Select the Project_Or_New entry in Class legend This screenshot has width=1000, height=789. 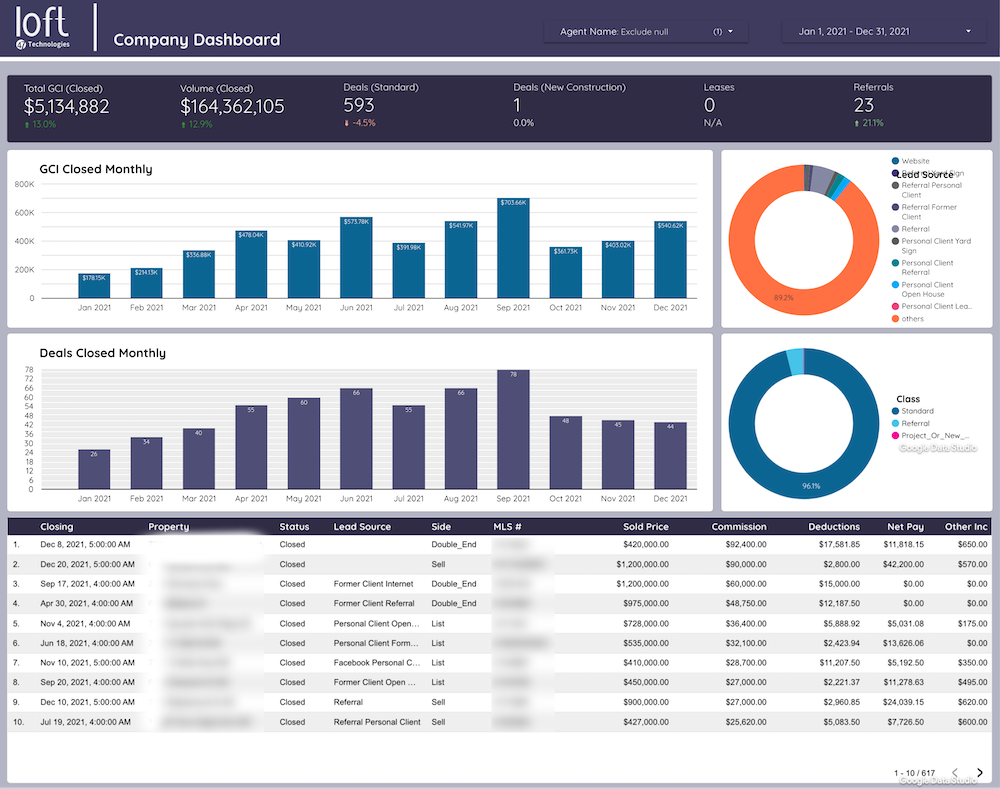tap(895, 435)
